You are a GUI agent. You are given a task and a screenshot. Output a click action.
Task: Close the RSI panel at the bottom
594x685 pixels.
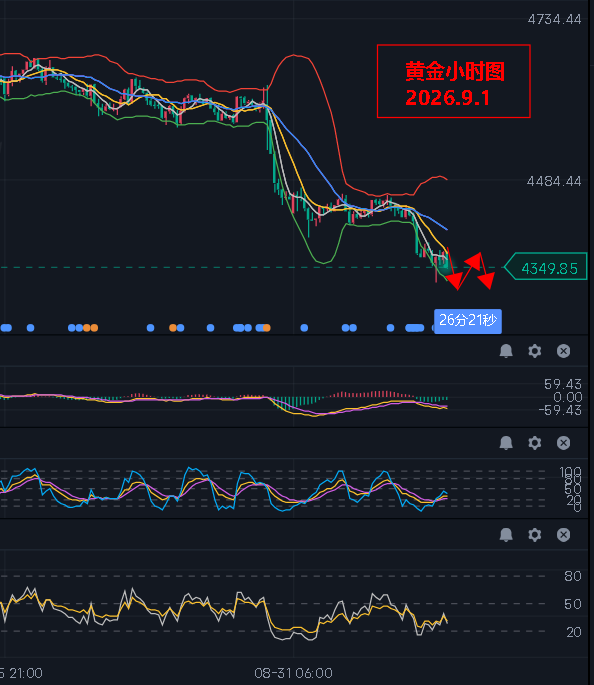pyautogui.click(x=563, y=535)
